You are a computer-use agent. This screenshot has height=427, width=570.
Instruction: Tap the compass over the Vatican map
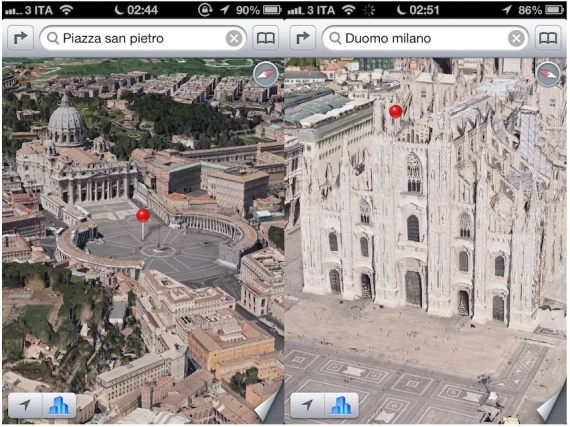coord(266,74)
